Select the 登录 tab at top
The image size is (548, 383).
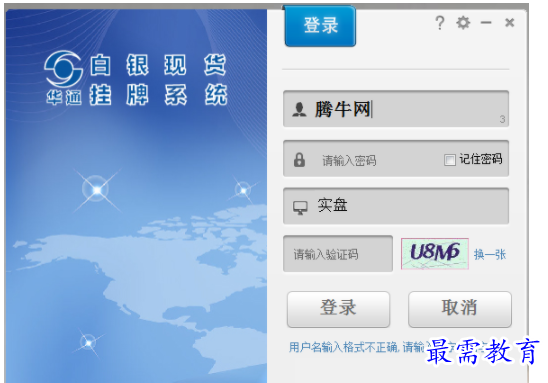[x=320, y=26]
